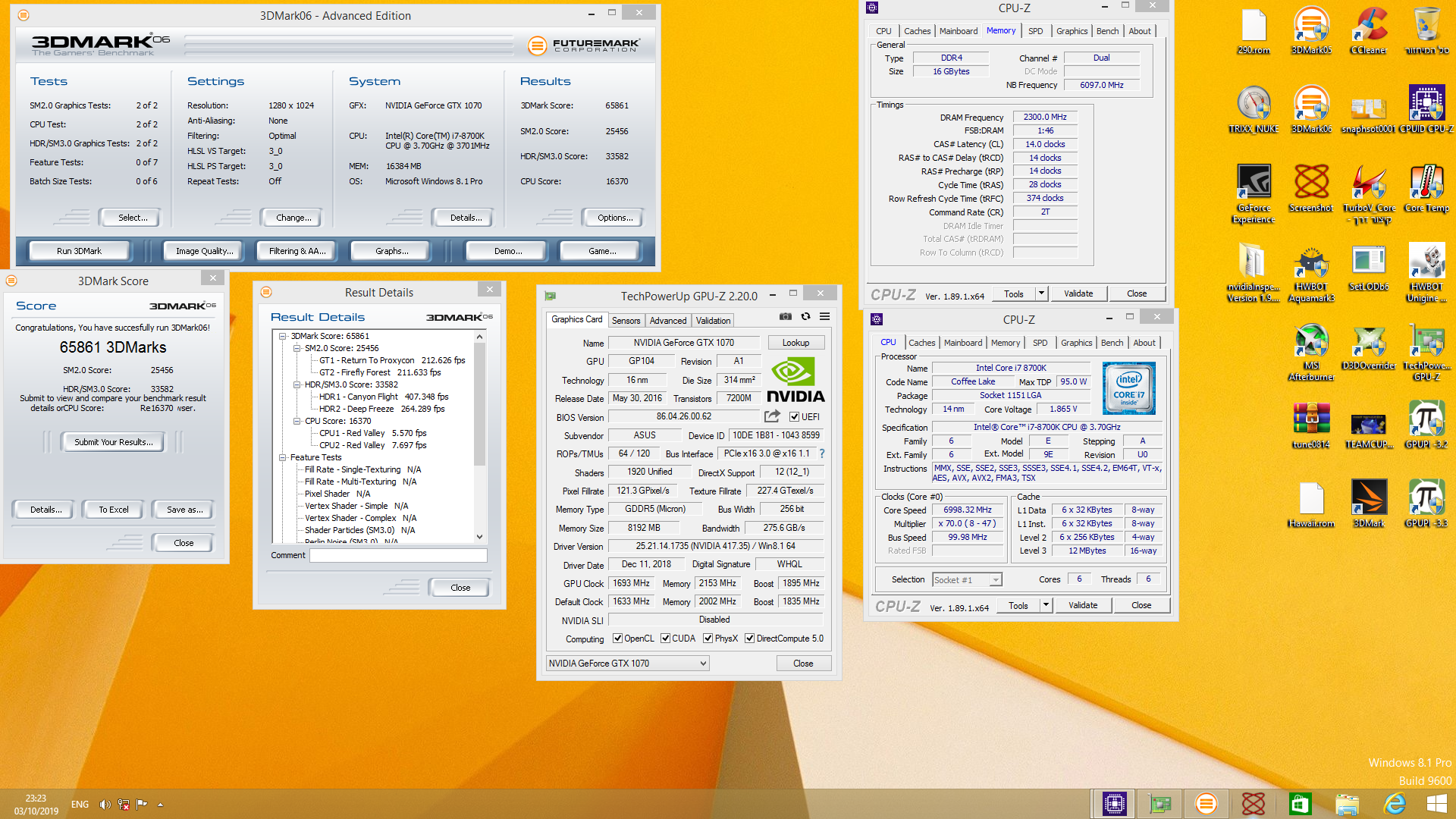Open GPU-Z hamburger menu icon
Viewport: 1456px width, 819px height.
coord(824,317)
